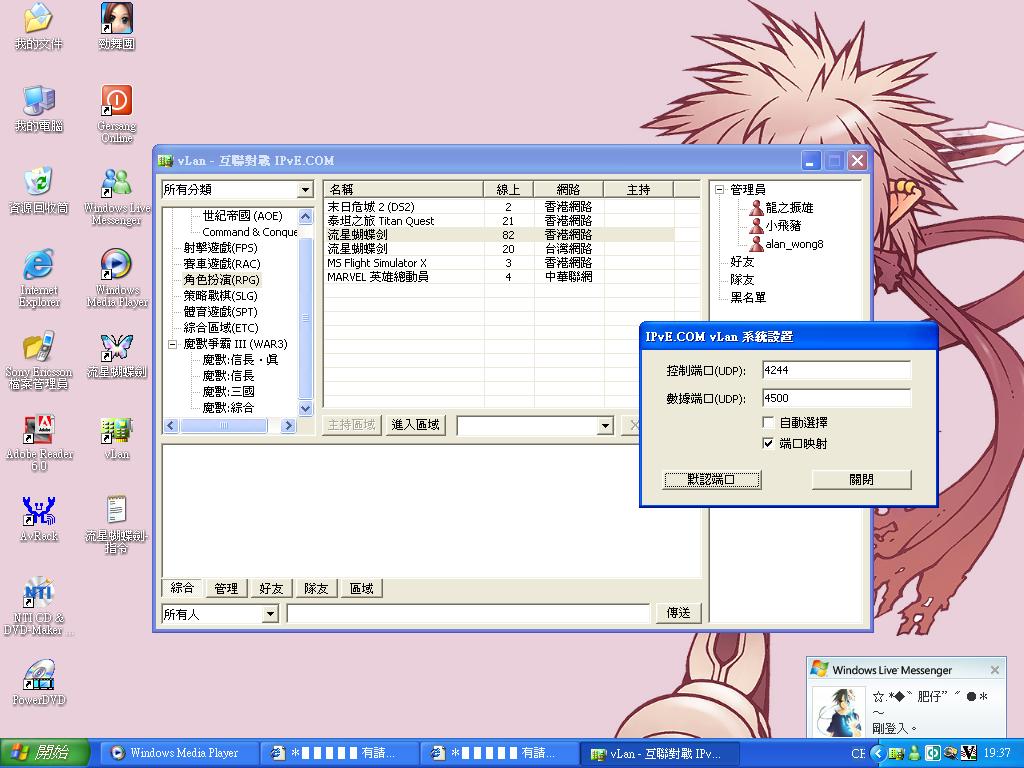Screen dimensions: 1024x768
Task: Close the Windows Live Messenger notification popup
Action: (995, 670)
